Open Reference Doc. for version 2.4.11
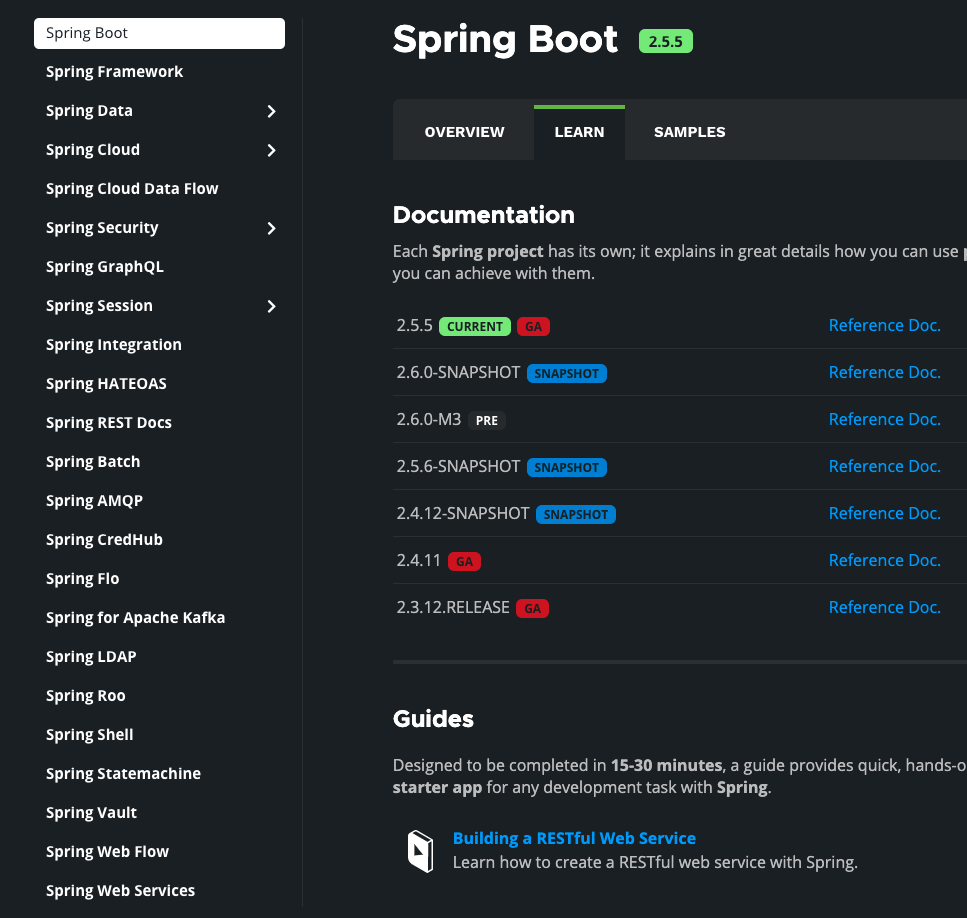 pos(884,560)
